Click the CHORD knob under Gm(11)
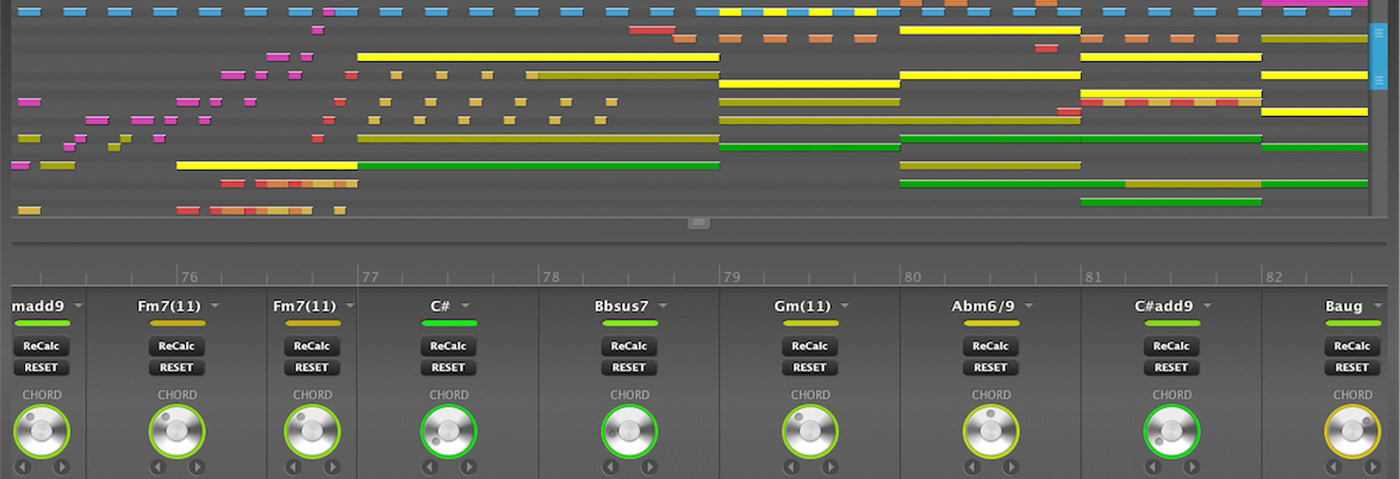The height and width of the screenshot is (479, 1400). (811, 432)
